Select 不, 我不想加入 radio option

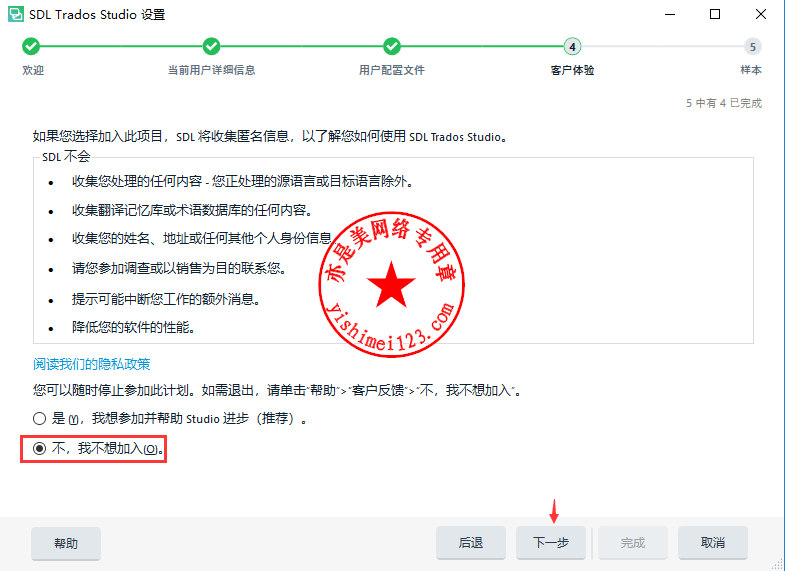click(x=99, y=448)
